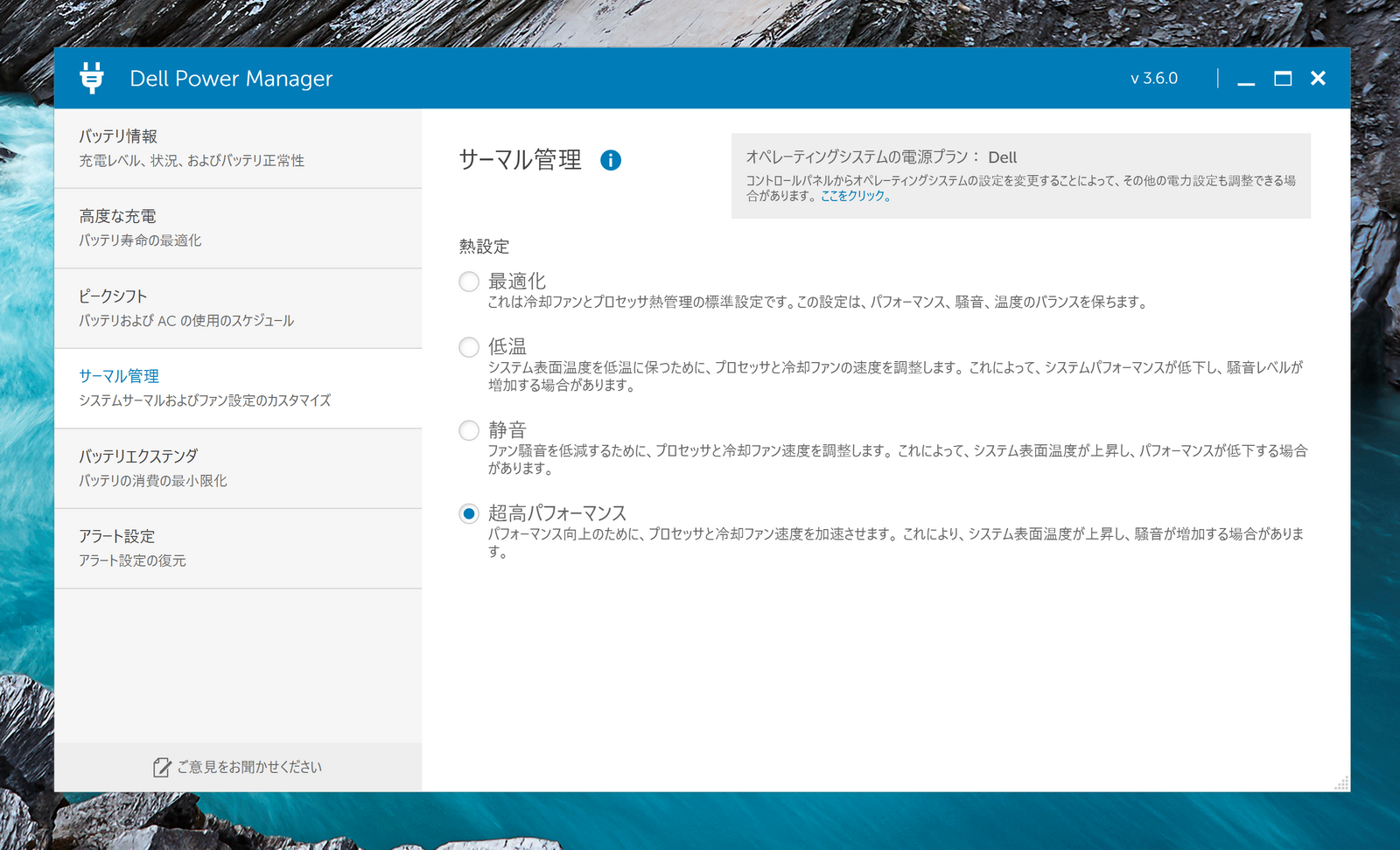Screen dimensions: 1400x850
Task: Click the 超高パフォーマンス option label
Action: coord(557,512)
